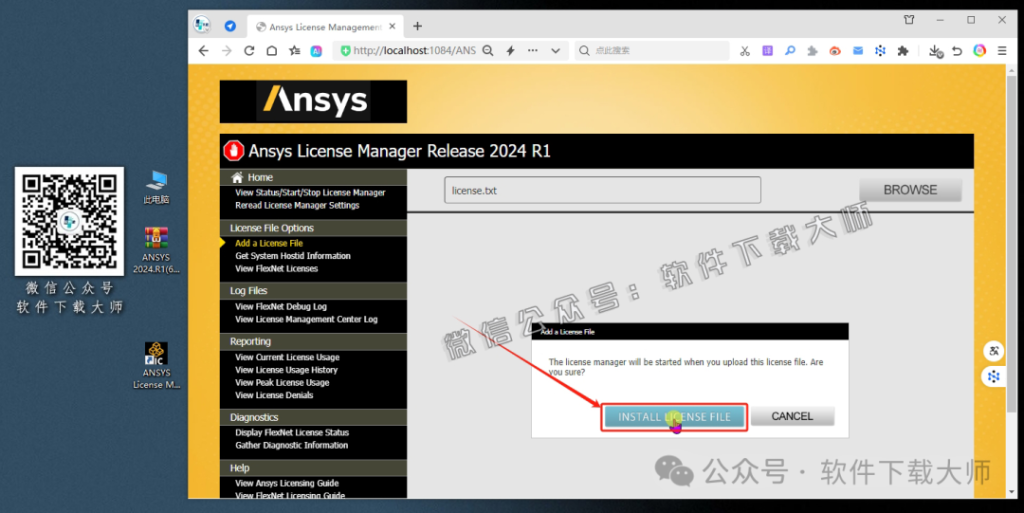
Task: Open the extensions puzzle icon
Action: pos(903,51)
